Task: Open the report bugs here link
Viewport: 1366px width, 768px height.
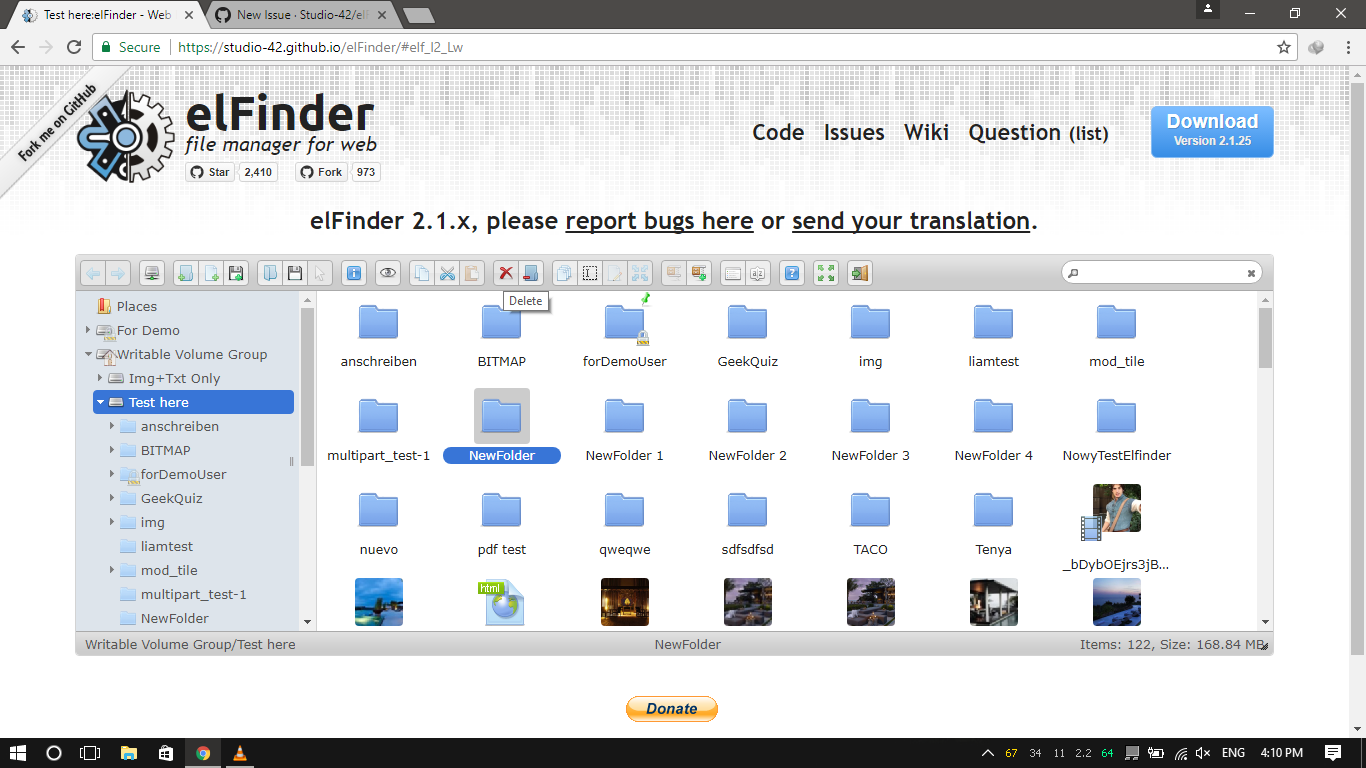Action: click(659, 221)
